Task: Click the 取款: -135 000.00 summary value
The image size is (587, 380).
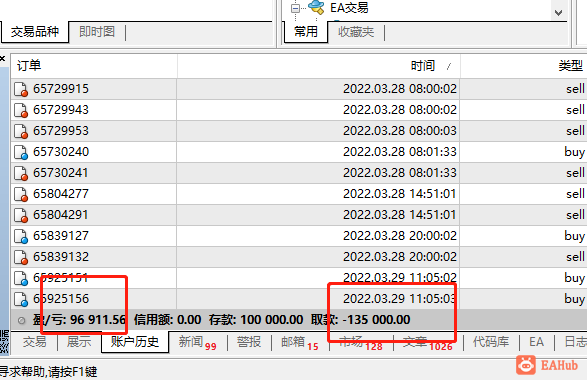Action: pos(360,320)
